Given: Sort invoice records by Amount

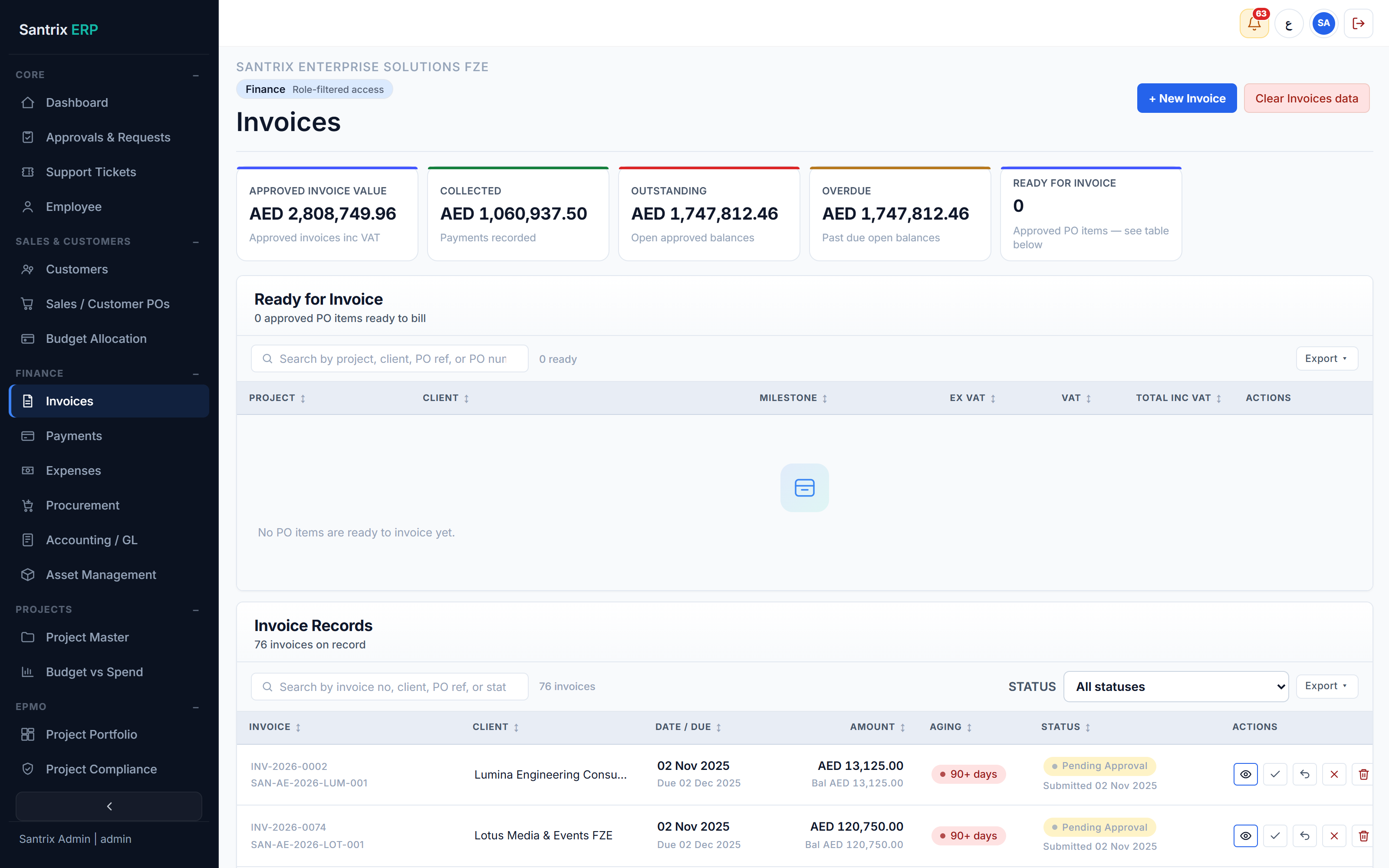Looking at the screenshot, I should coord(878,727).
